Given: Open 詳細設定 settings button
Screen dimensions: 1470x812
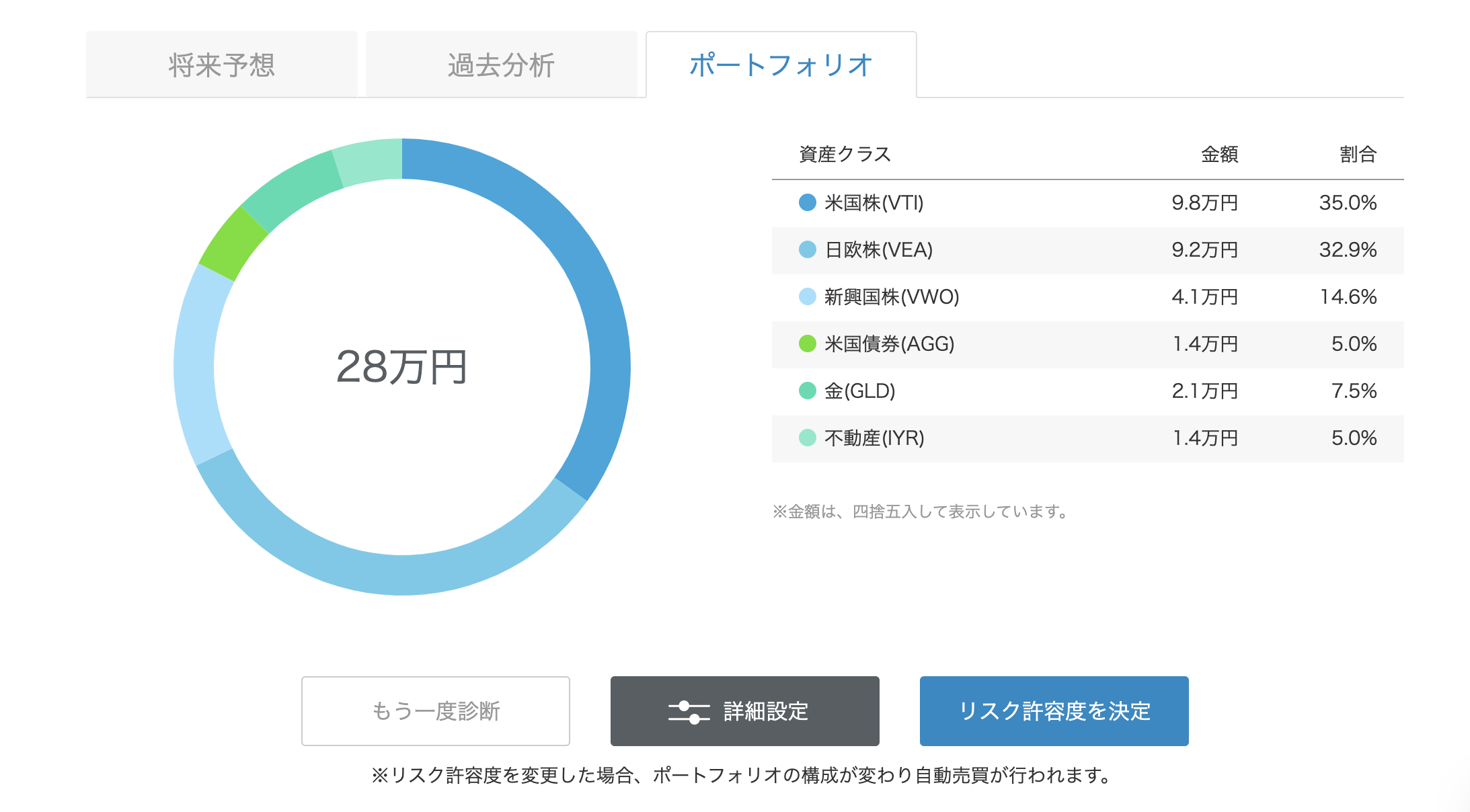Looking at the screenshot, I should click(x=745, y=711).
